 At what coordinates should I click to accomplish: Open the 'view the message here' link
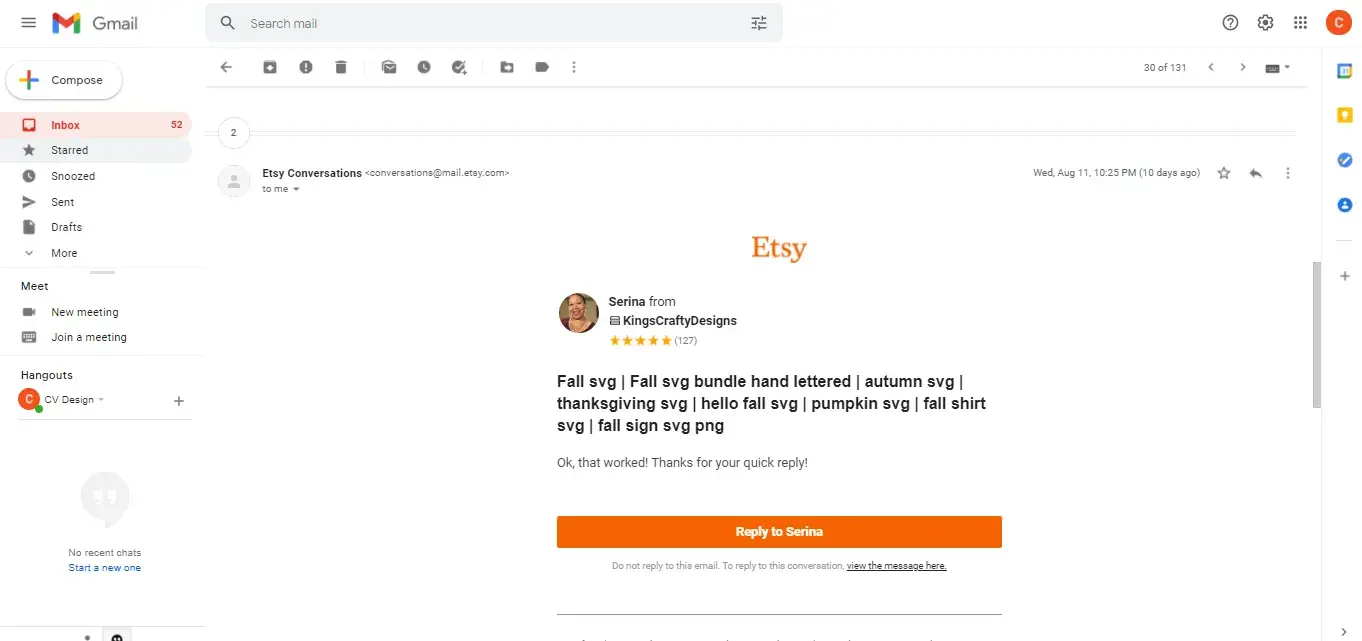[896, 566]
